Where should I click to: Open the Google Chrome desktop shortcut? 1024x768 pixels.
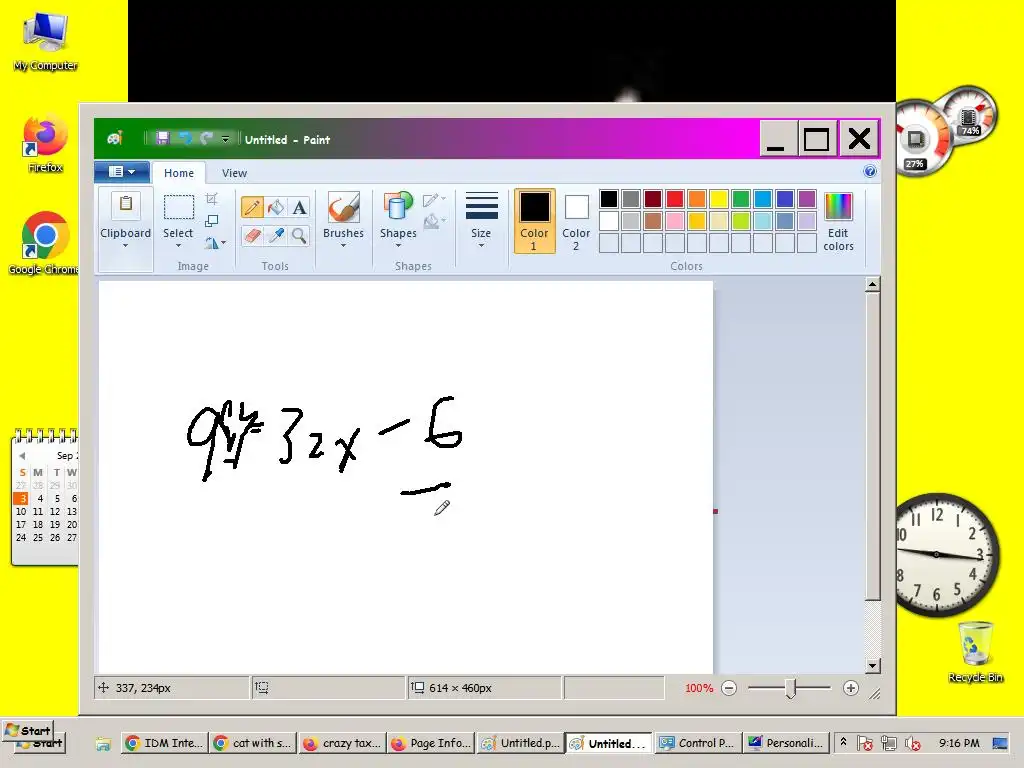coord(44,242)
